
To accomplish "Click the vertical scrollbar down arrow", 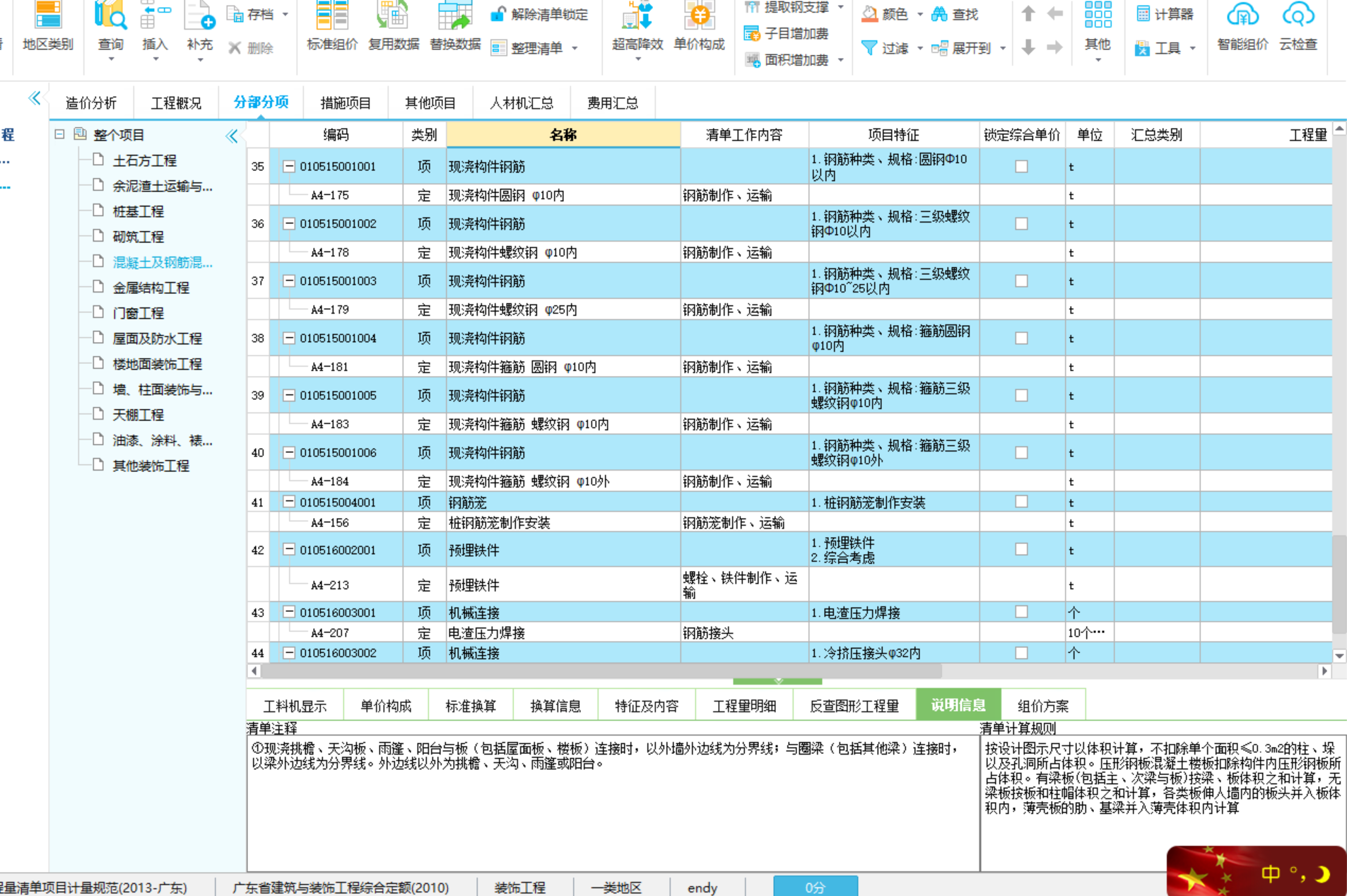I will pos(1339,656).
